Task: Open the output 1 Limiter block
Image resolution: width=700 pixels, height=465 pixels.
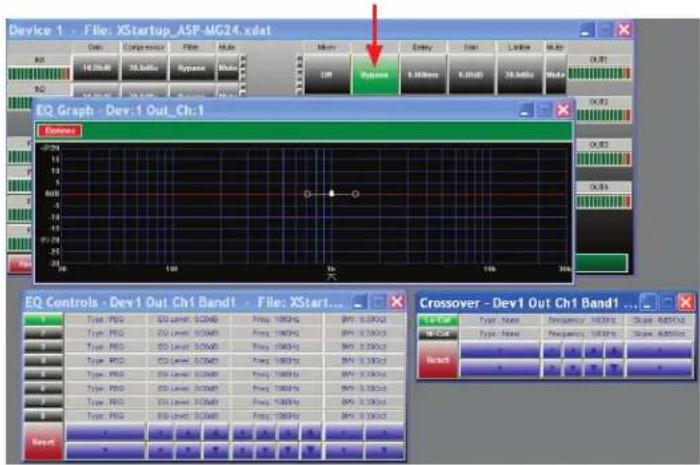Action: click(519, 75)
